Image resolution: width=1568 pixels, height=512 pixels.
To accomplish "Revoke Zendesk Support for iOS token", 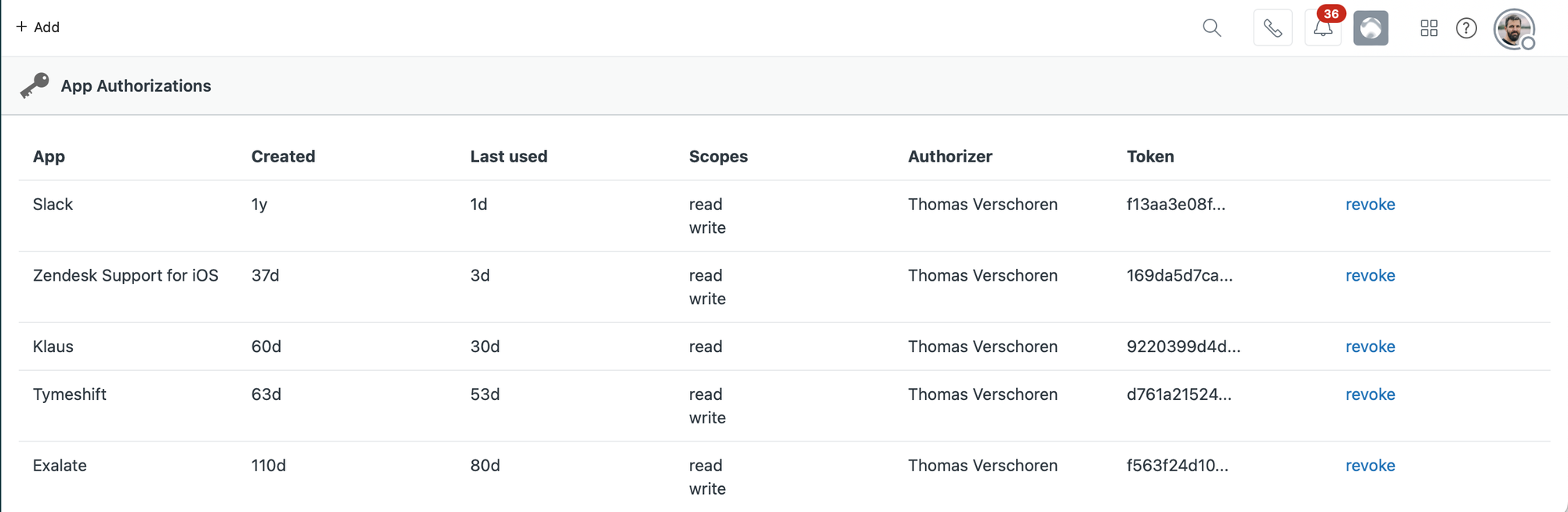I will point(1370,276).
